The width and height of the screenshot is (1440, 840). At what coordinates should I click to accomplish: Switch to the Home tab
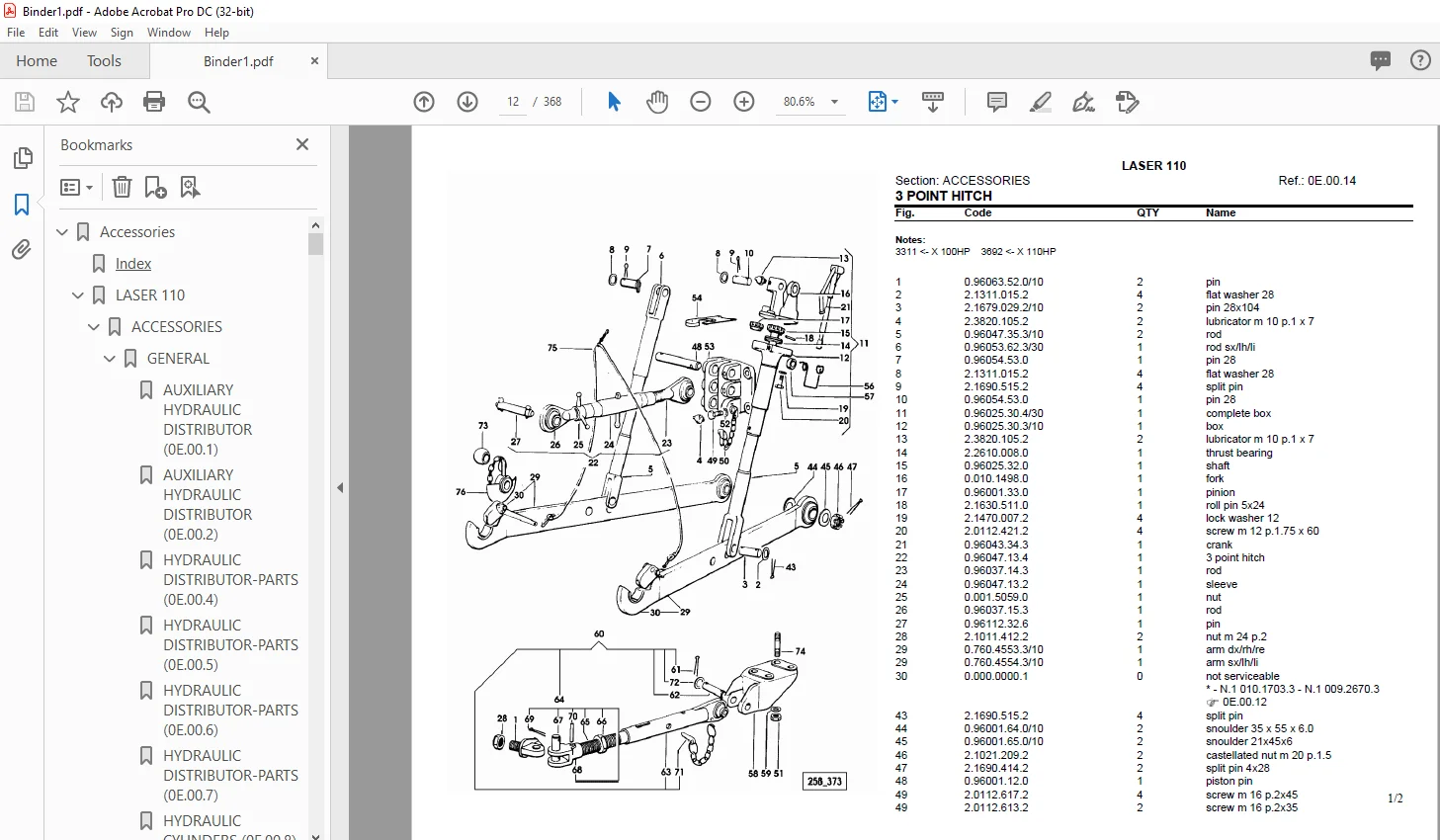(x=37, y=60)
